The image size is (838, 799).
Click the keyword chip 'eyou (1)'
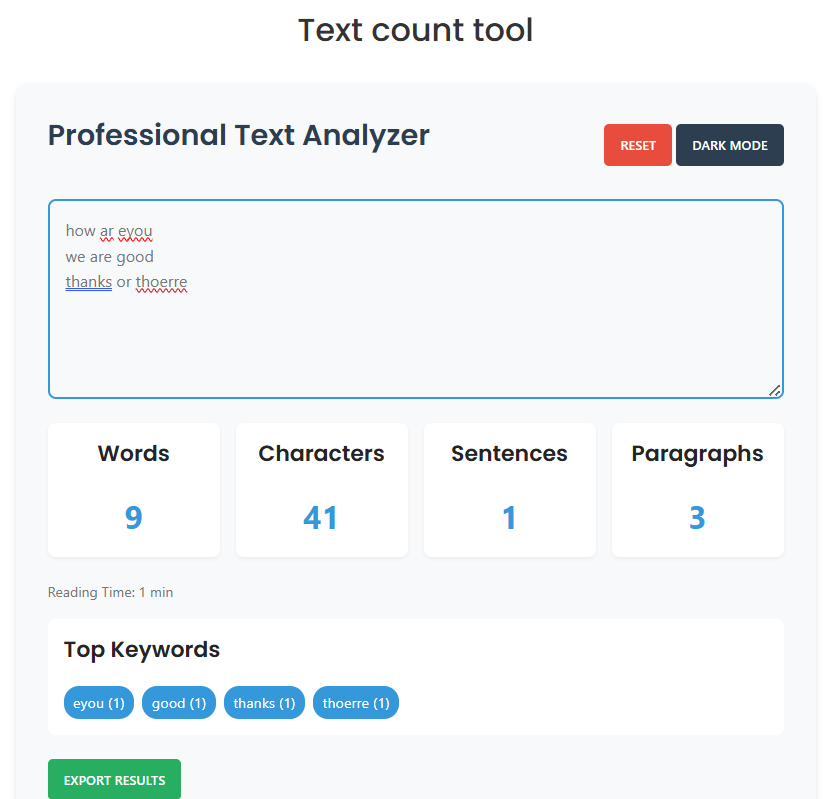(98, 702)
